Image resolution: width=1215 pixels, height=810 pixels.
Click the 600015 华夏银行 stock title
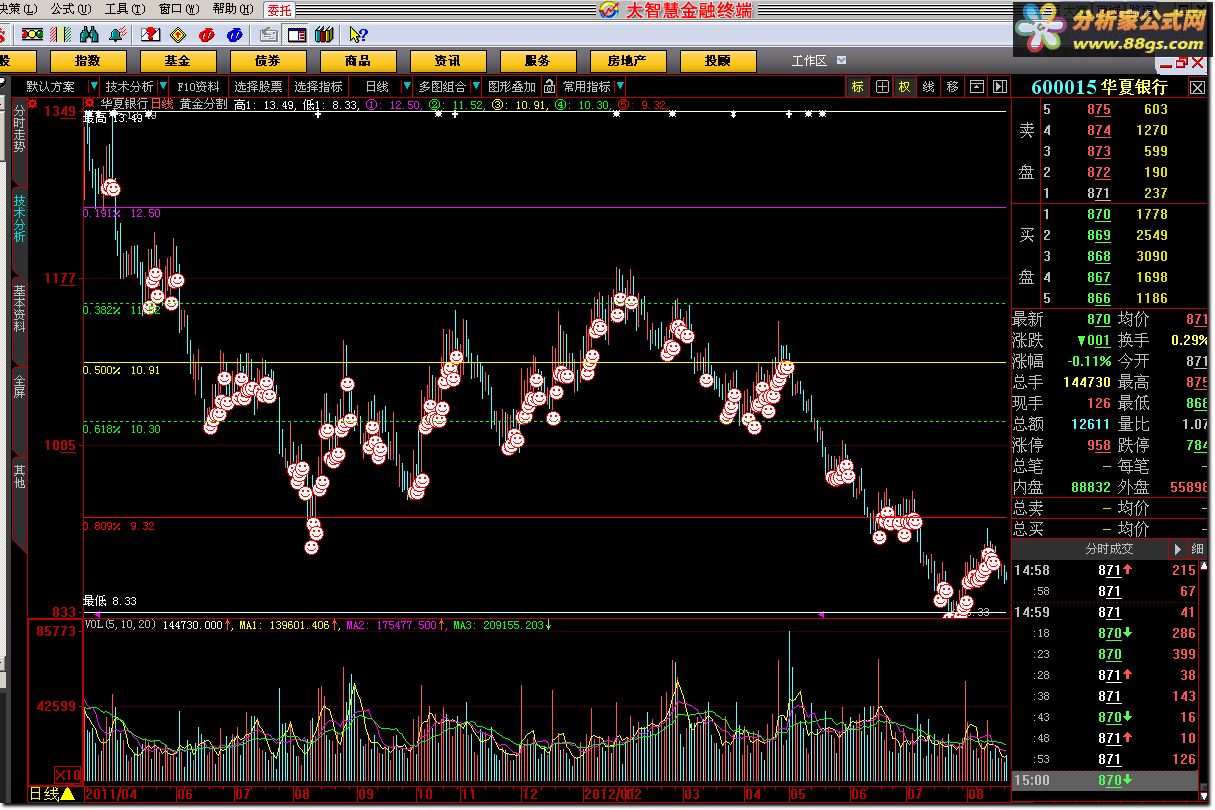coord(1099,87)
